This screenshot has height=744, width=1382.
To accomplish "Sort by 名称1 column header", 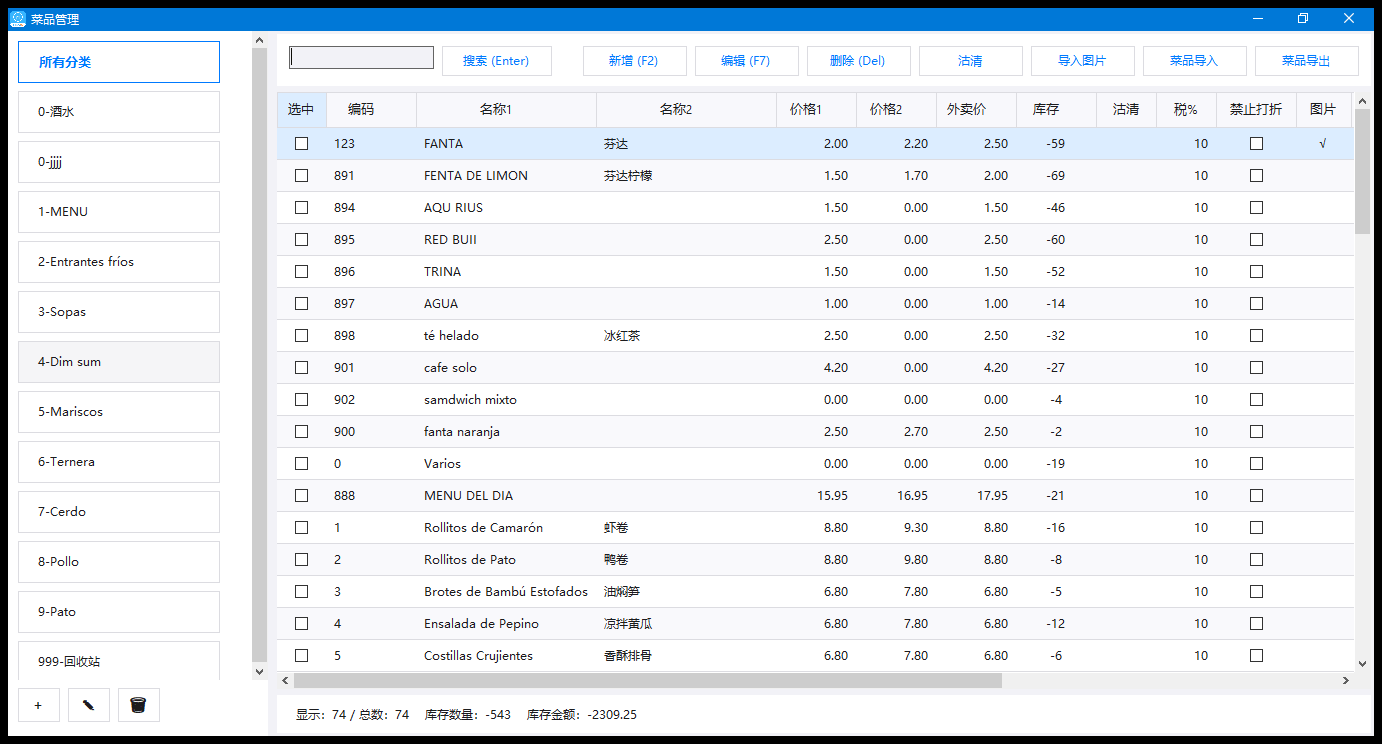I will click(506, 110).
